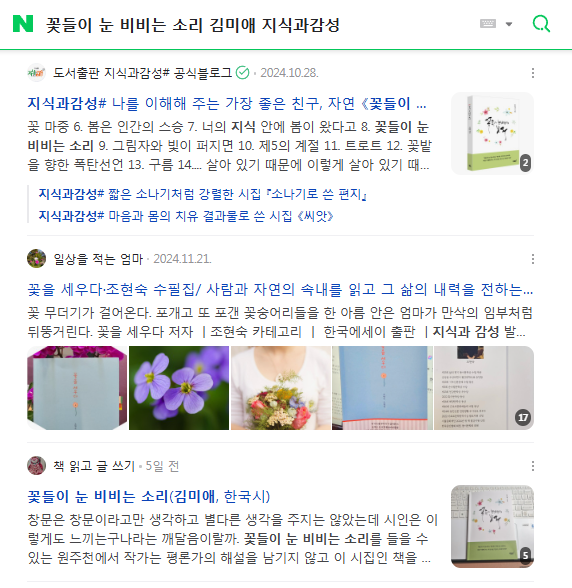Open more options for 책 읽고 글 쓰기 result
The image size is (572, 588).
click(533, 466)
